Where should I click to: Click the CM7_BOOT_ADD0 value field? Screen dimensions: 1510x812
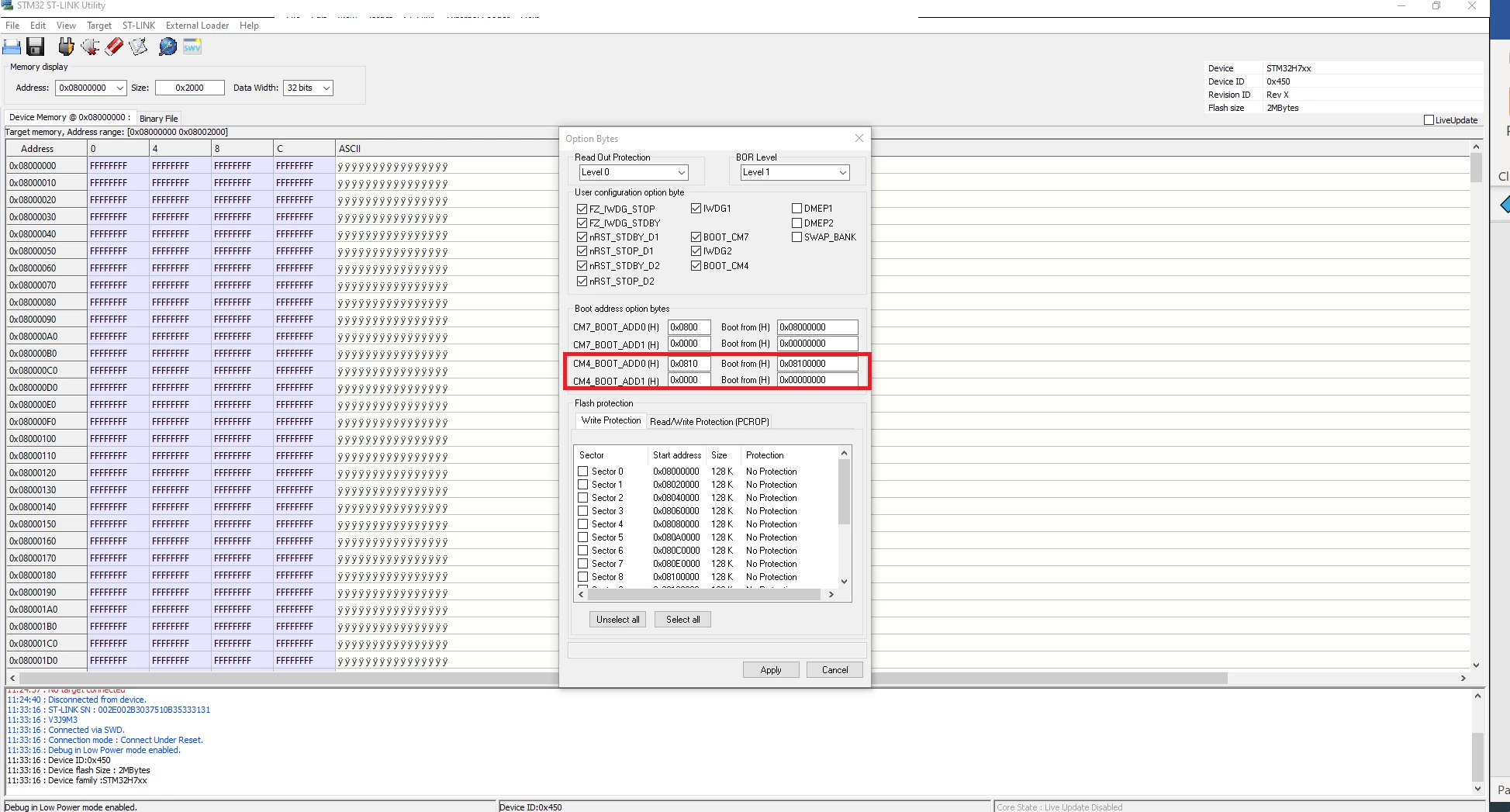point(689,327)
